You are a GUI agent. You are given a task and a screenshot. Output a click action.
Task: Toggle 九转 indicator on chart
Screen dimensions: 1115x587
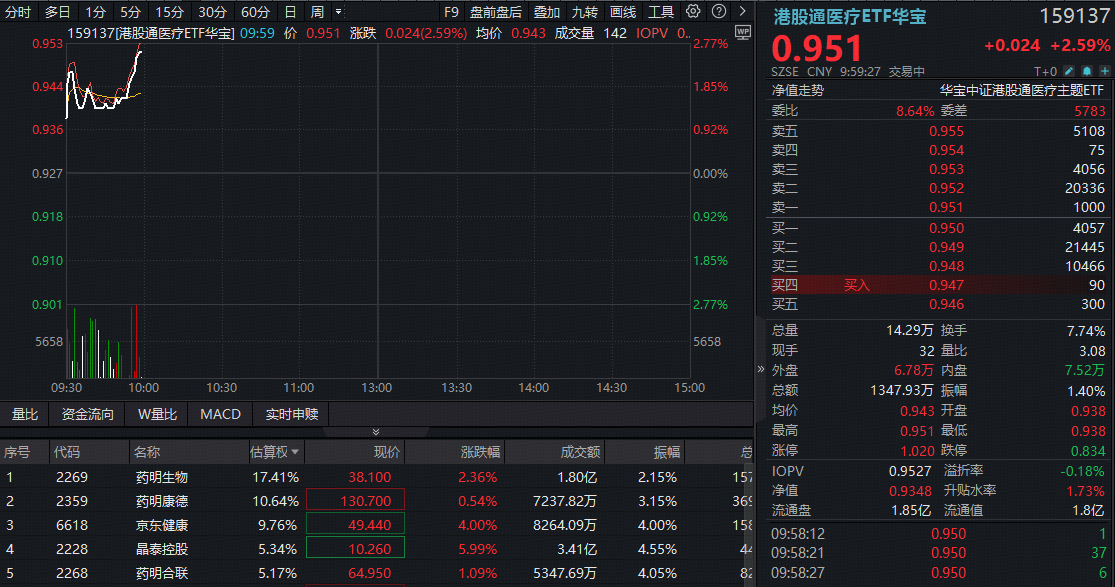584,12
